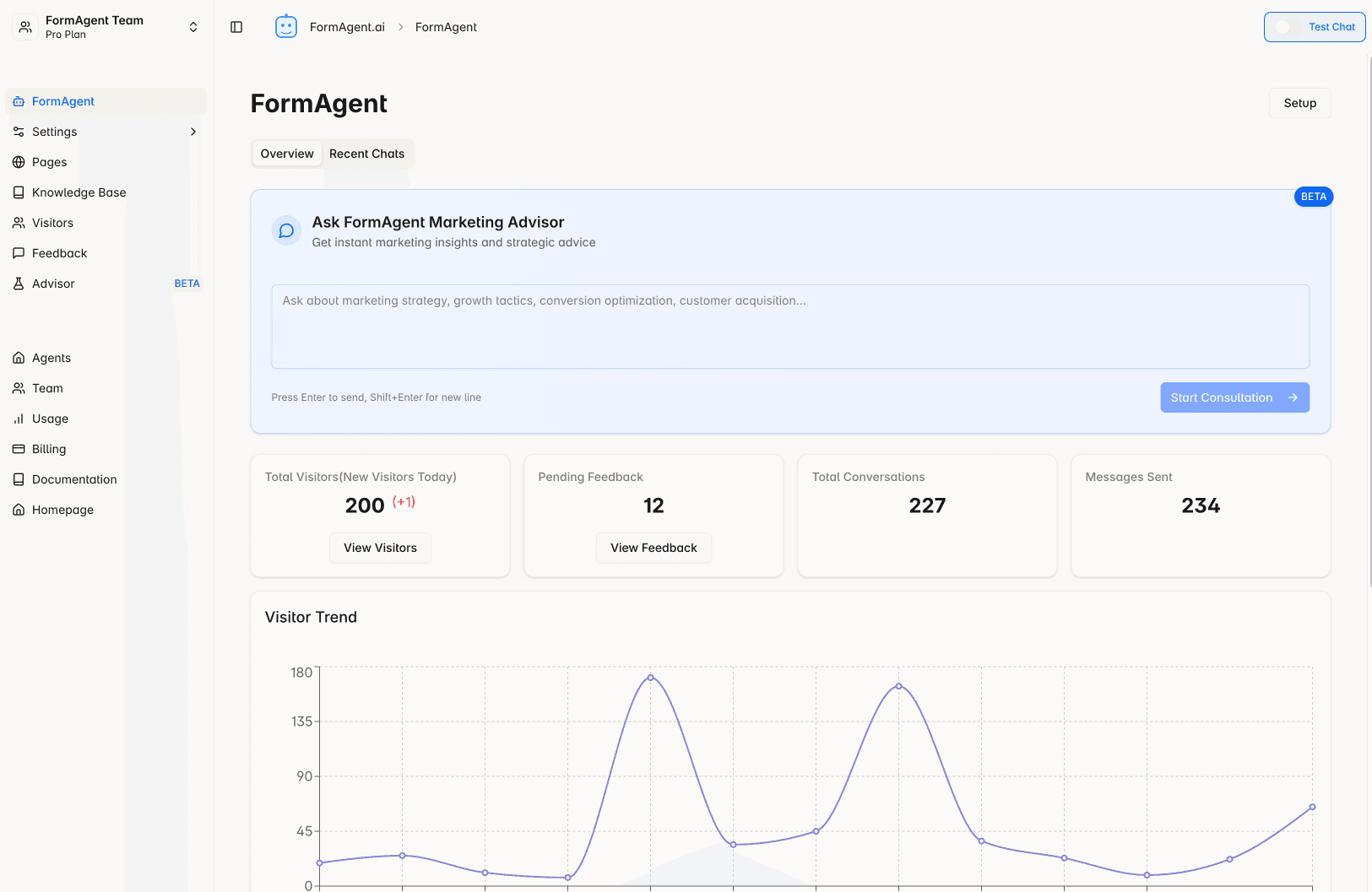Open Agents in the sidebar

click(x=106, y=358)
